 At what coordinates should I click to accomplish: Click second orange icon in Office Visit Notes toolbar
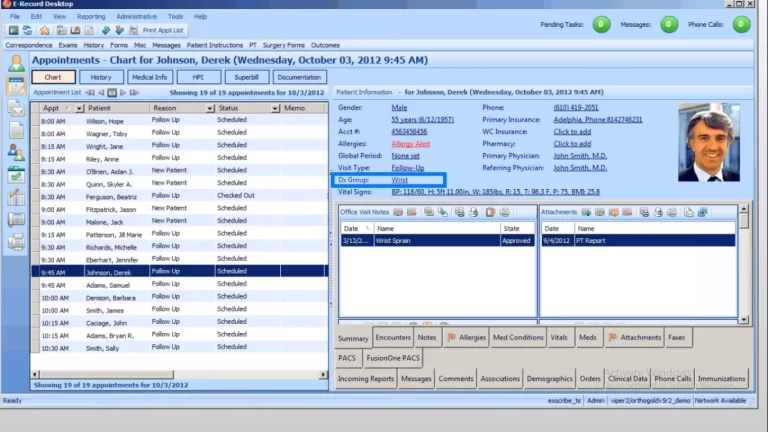(411, 212)
